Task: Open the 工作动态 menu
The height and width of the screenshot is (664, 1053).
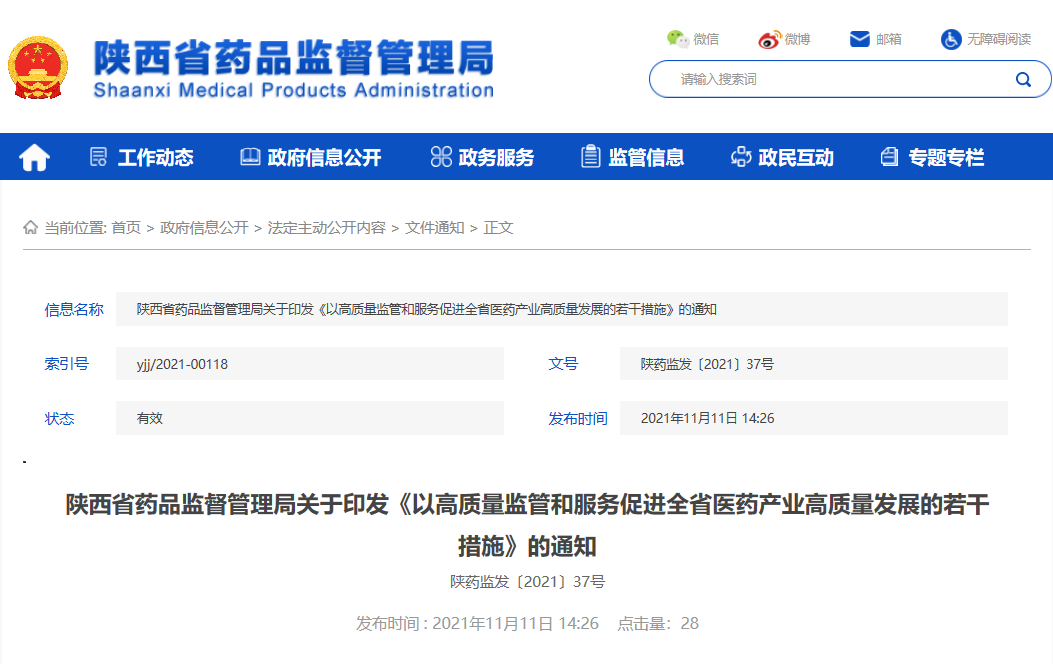Action: click(156, 158)
